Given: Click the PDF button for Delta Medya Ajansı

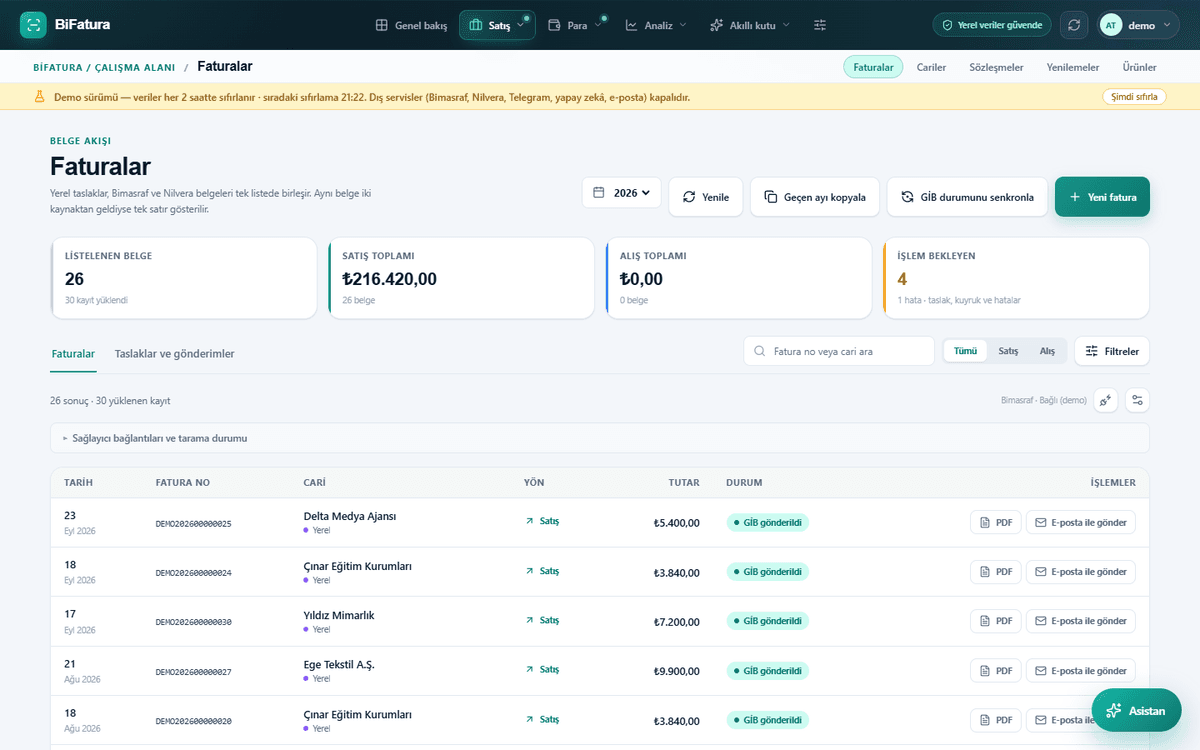Looking at the screenshot, I should point(996,522).
